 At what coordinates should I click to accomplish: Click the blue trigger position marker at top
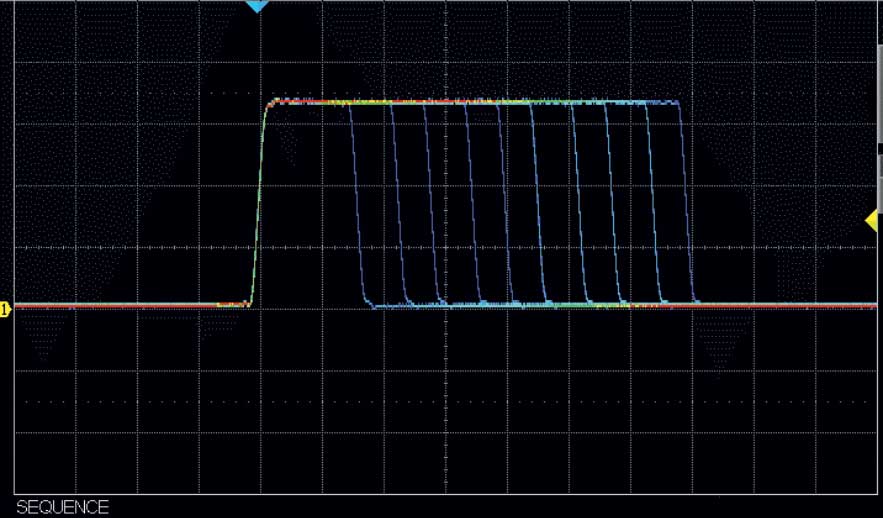pos(258,6)
